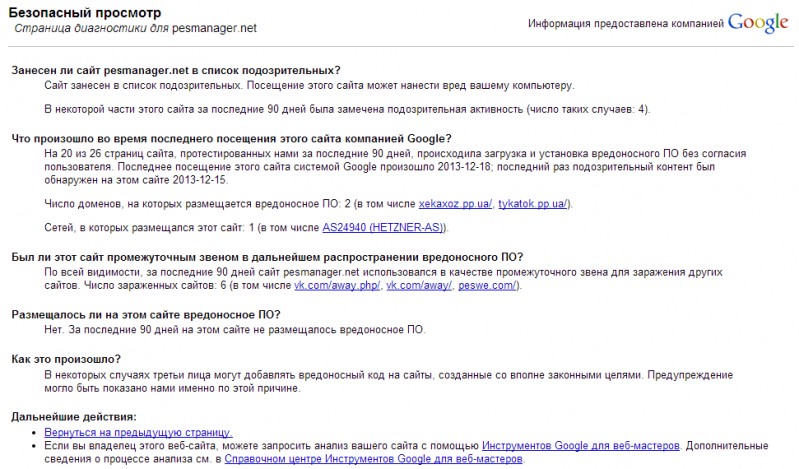
Task: Open the peswe.com/ link
Action: [488, 286]
